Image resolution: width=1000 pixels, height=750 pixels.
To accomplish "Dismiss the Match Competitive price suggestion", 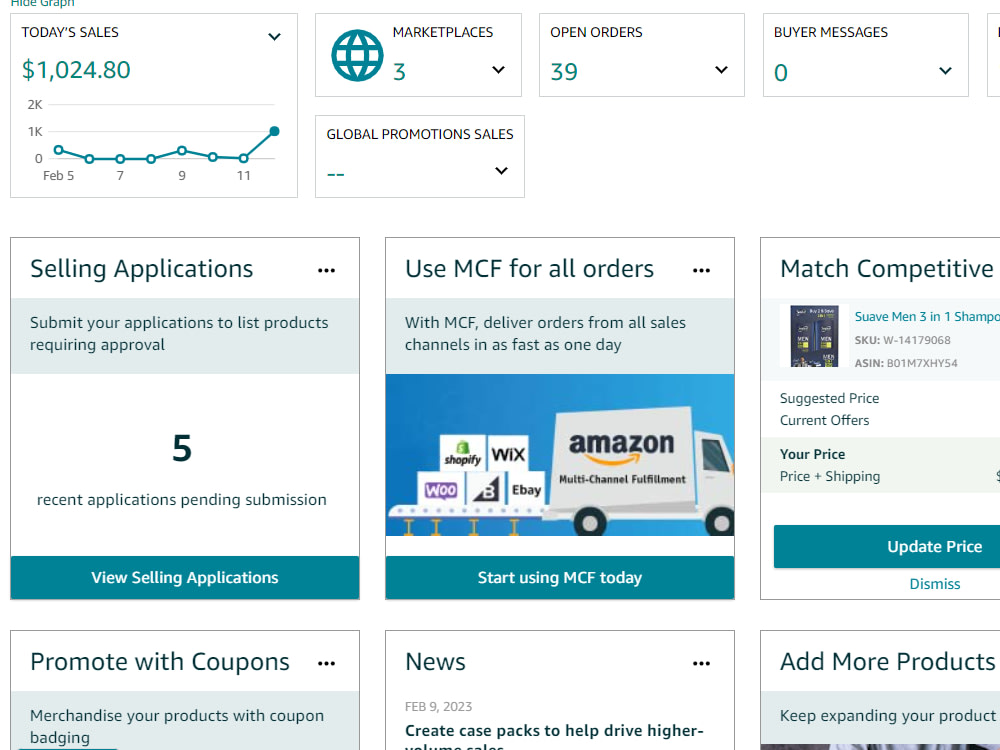I will 934,583.
